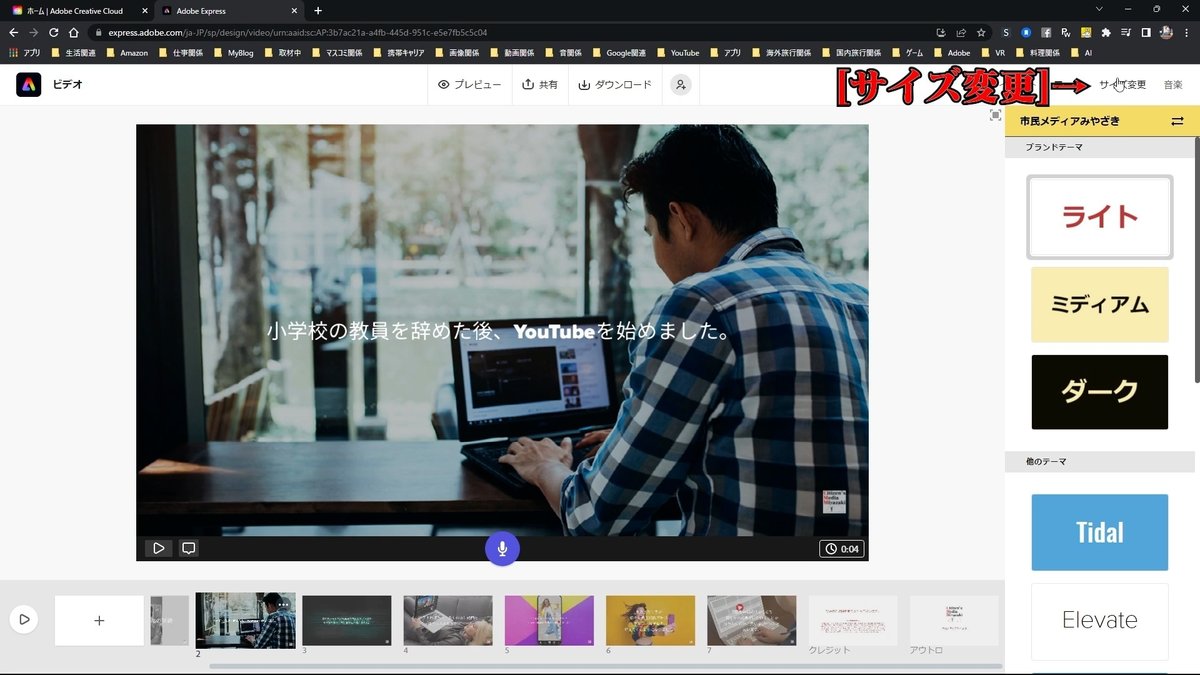This screenshot has height=675, width=1200.
Task: Open the マスコミ関係 bookmark folder
Action: coord(339,53)
